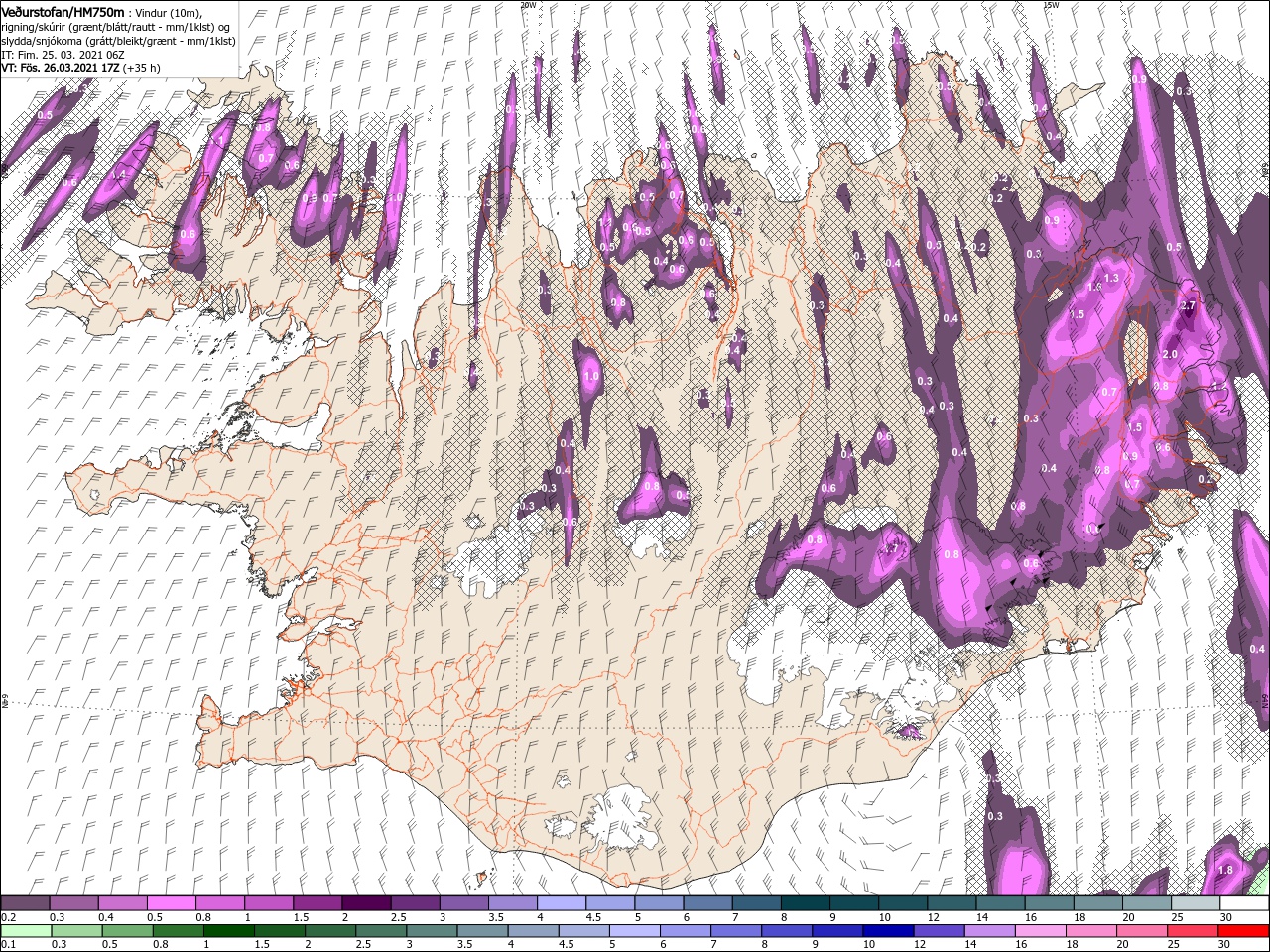The image size is (1270, 952).
Task: Click the '0.2' label in the top legend row
Action: pos(9,917)
